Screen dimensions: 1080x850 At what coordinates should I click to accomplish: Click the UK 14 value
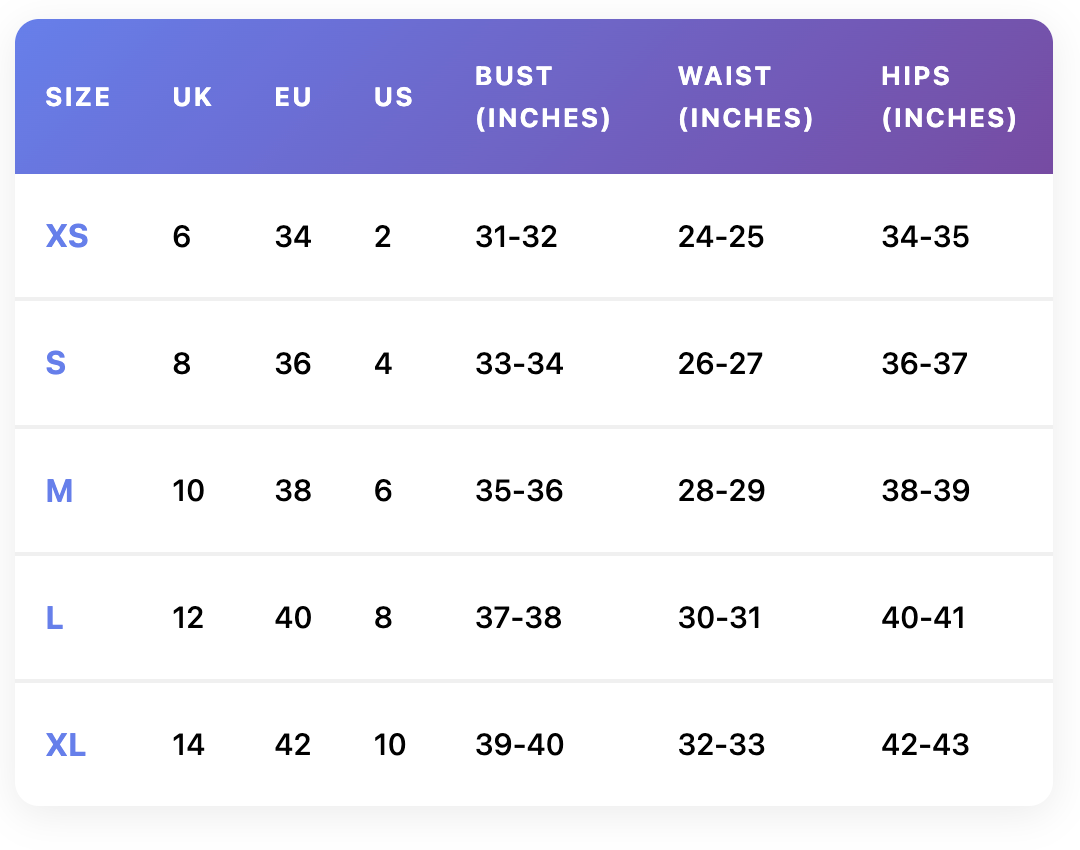[188, 745]
